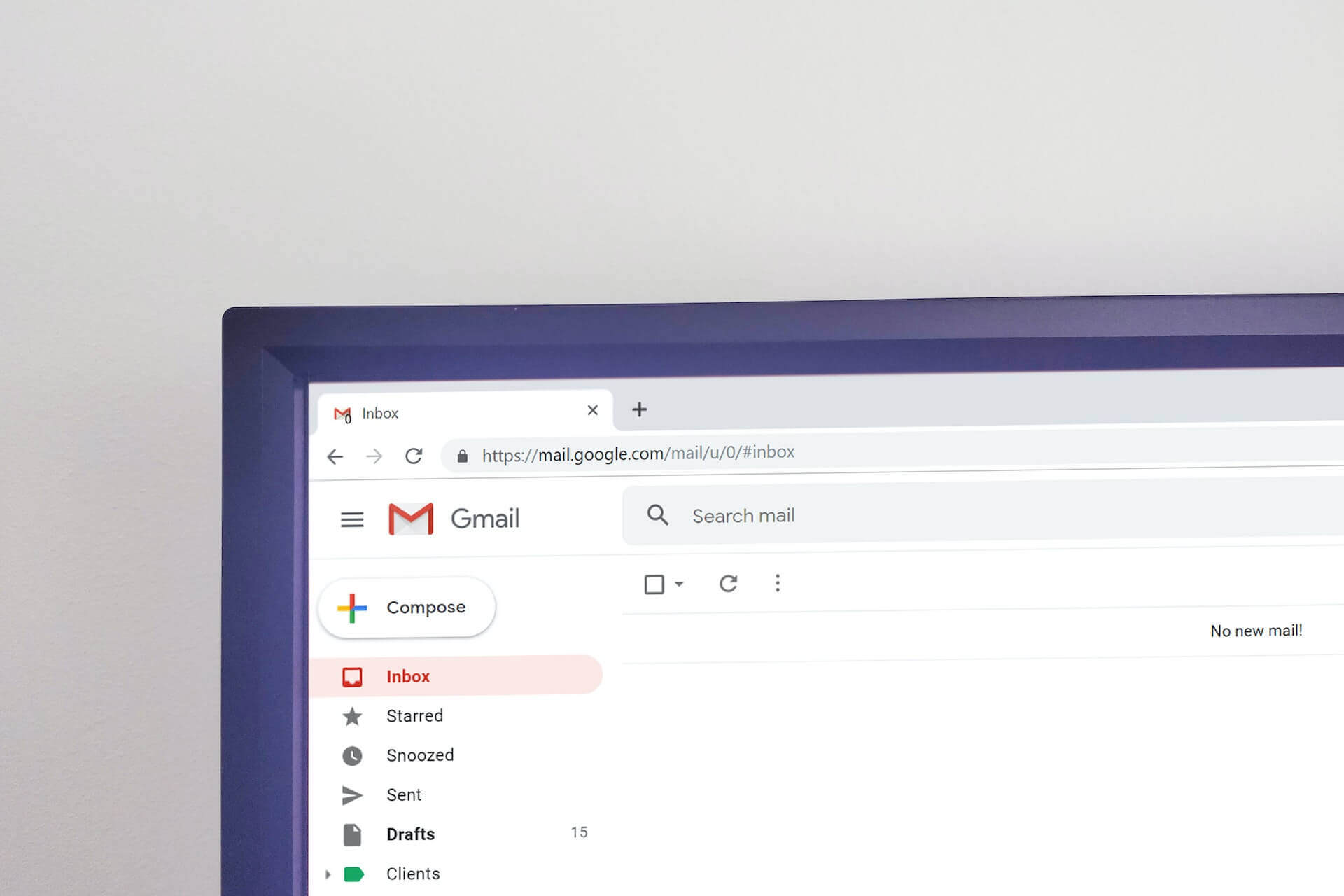The image size is (1344, 896).
Task: Click the Search mail input field
Action: tap(980, 516)
